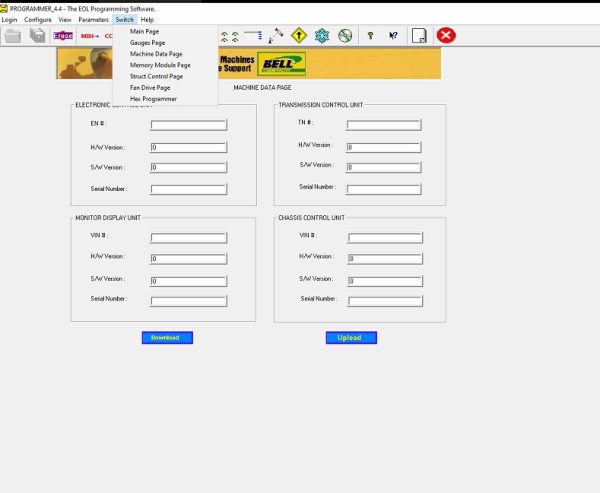Click the BELL logo in banner

(282, 64)
